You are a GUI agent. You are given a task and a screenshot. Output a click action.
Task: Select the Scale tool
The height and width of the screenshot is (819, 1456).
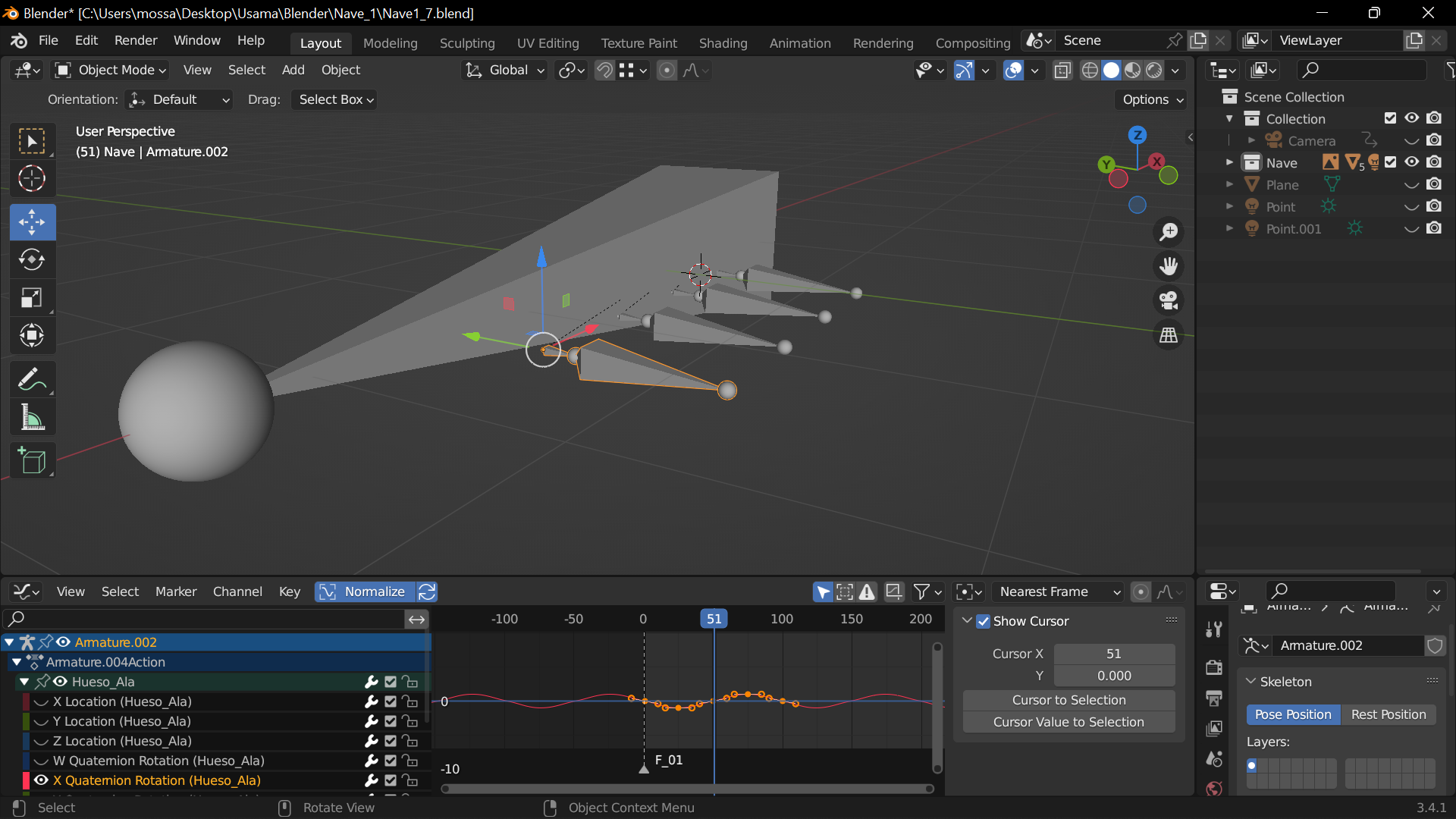point(32,298)
